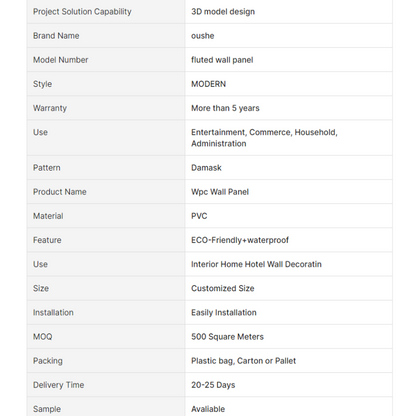Click the 'ECO-Friendly+waterproof' feature value
This screenshot has height=416, width=416.
[x=240, y=240]
